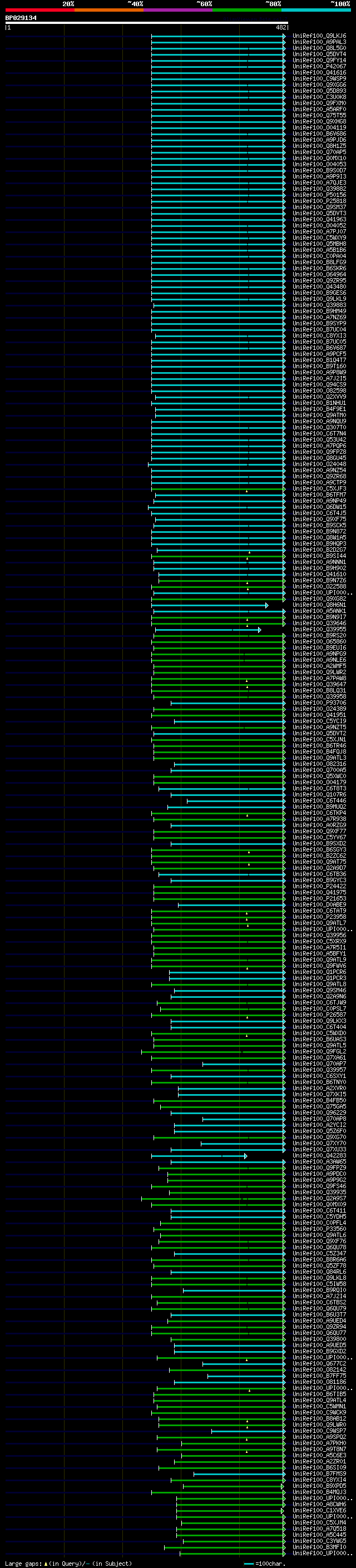Click the purple ~60% identity legend segment
This screenshot has width=356, height=1568.
[x=177, y=10]
